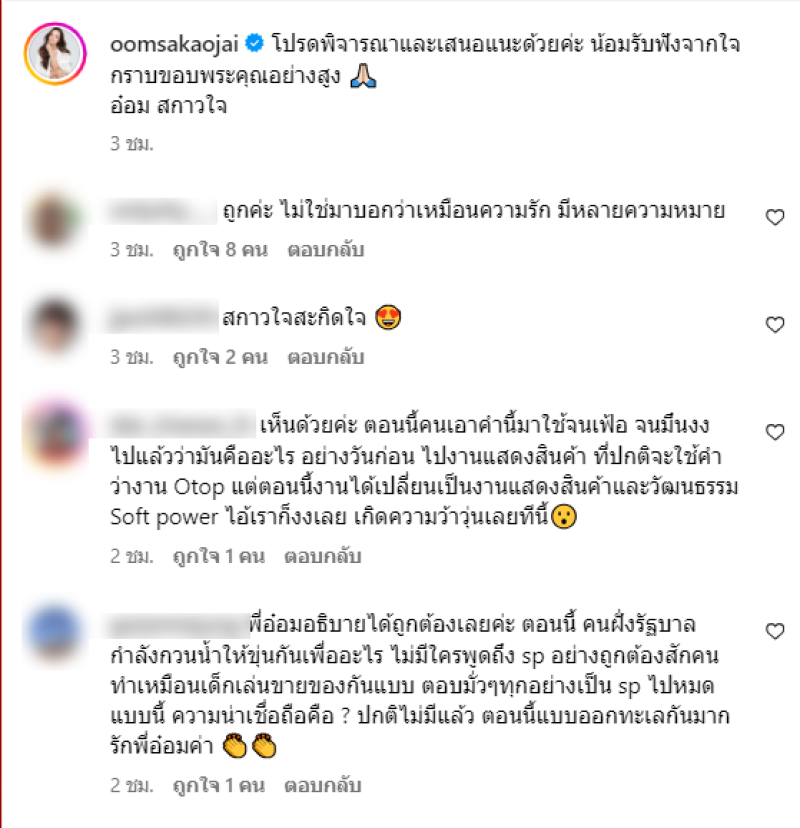
Task: Open oomsakaojai profile picture story
Action: (55, 53)
